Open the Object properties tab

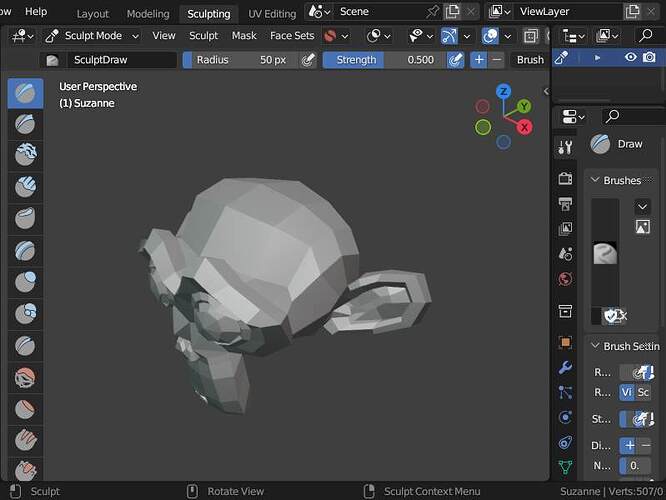pyautogui.click(x=565, y=342)
